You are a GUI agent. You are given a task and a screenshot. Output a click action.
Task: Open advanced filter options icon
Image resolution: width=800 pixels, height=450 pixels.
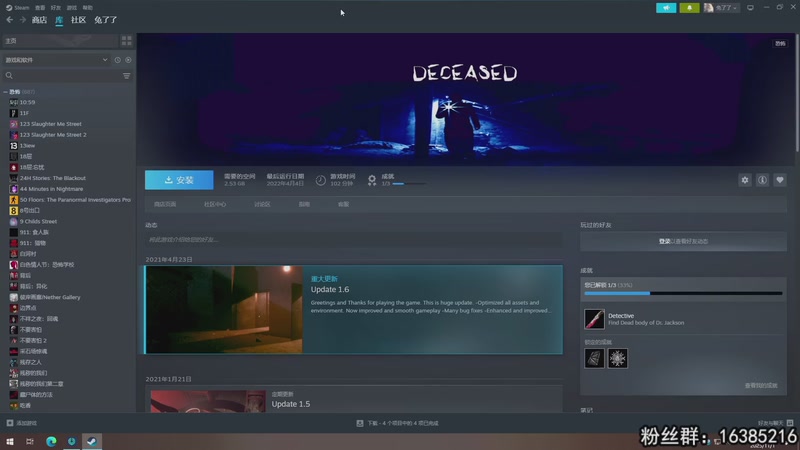point(127,76)
